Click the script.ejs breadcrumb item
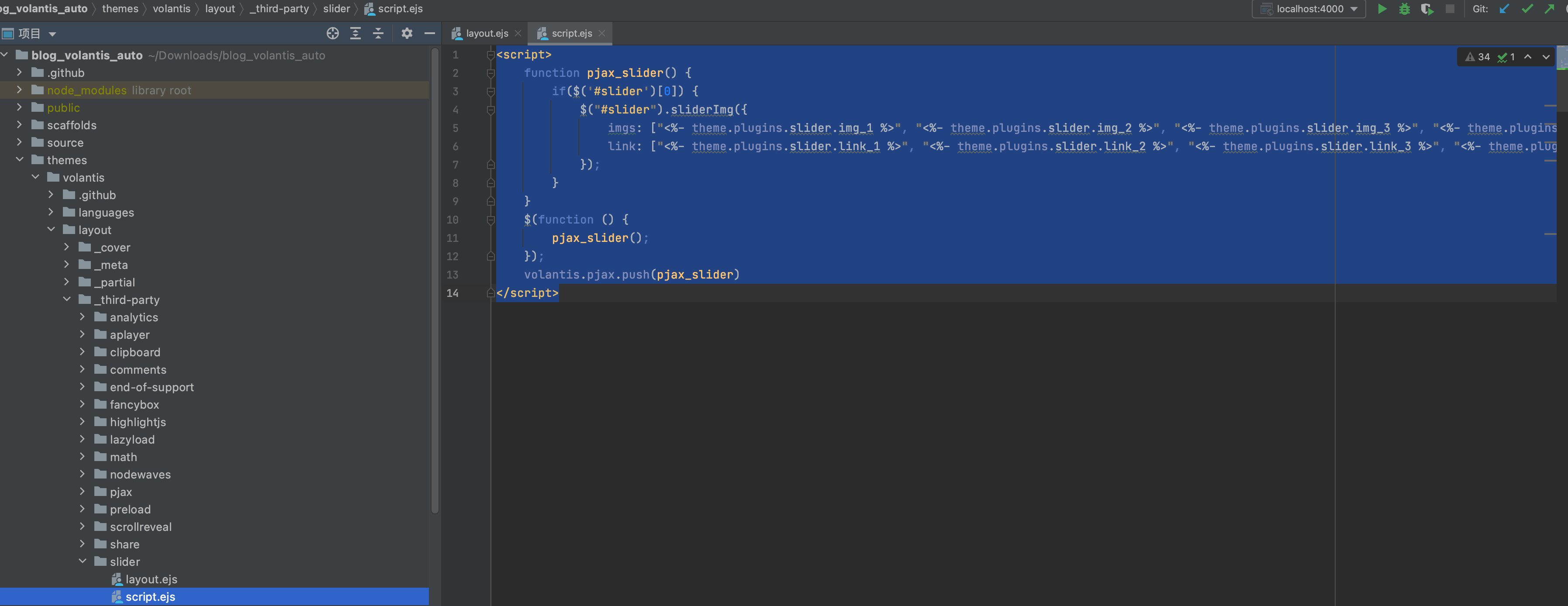The image size is (1568, 606). click(x=393, y=9)
